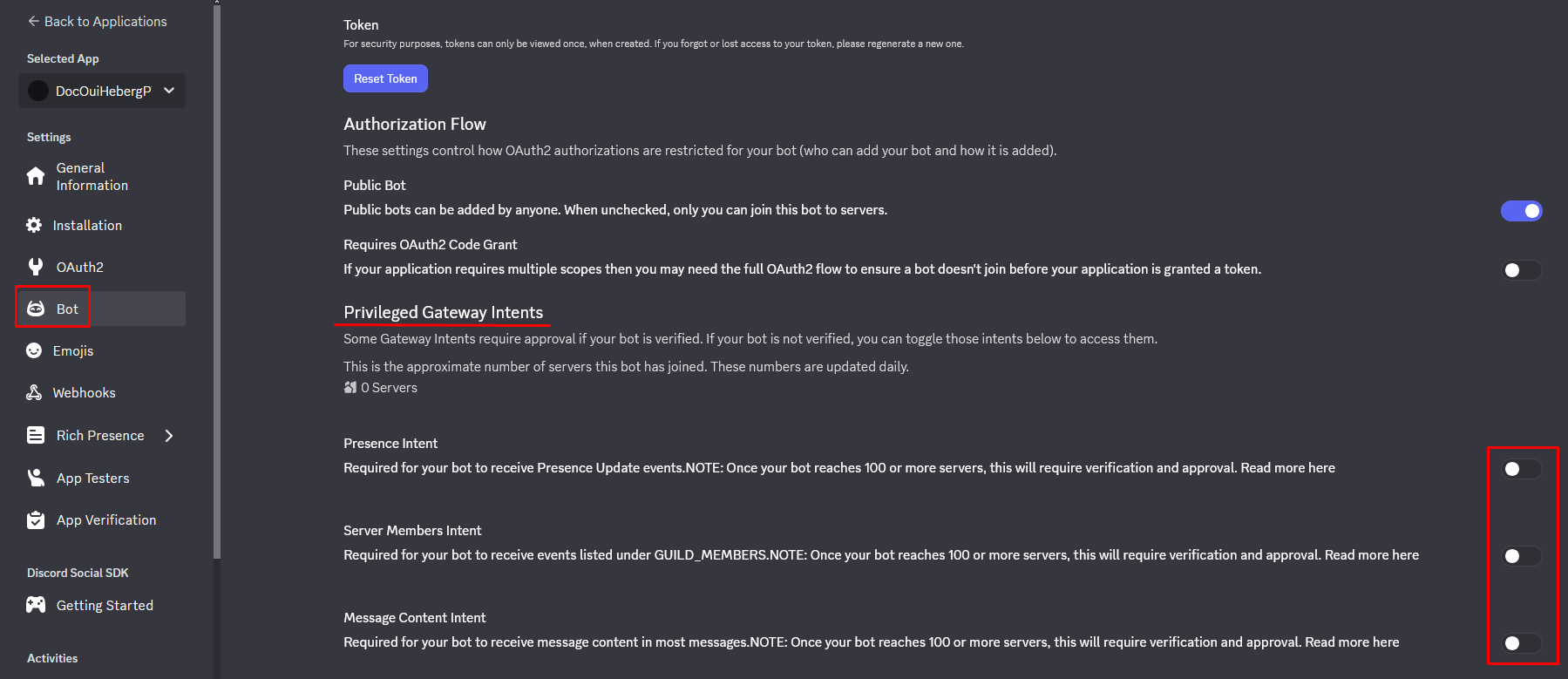1568x679 pixels.
Task: Turn on the Presence Intent switch
Action: [1521, 469]
